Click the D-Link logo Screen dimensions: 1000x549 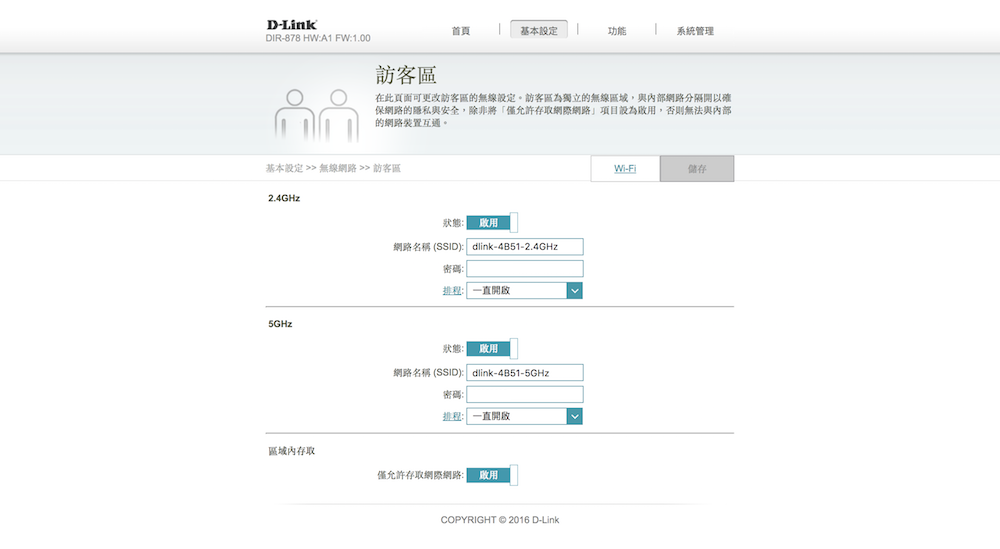(x=292, y=25)
